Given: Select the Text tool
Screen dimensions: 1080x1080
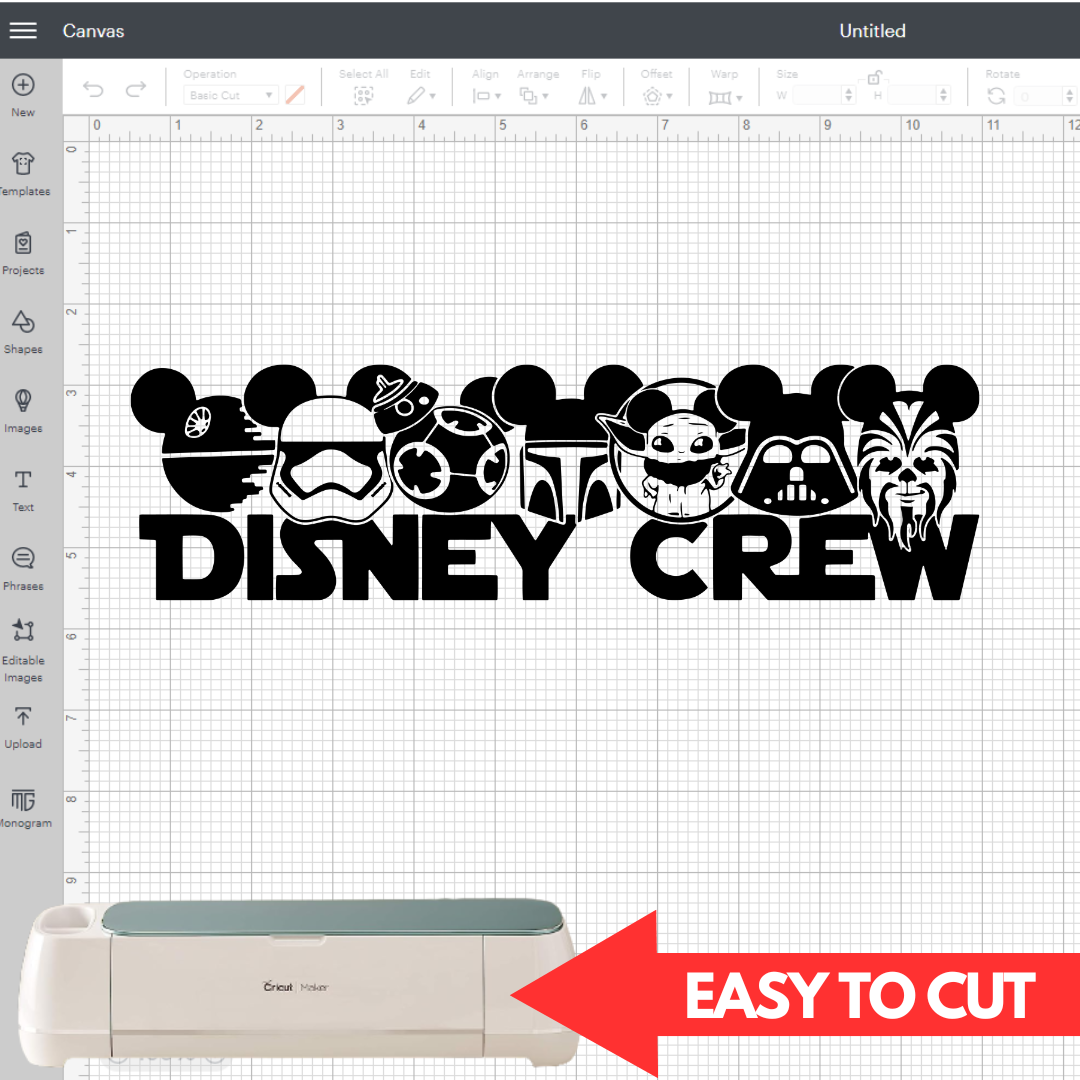Looking at the screenshot, I should coord(23,490).
